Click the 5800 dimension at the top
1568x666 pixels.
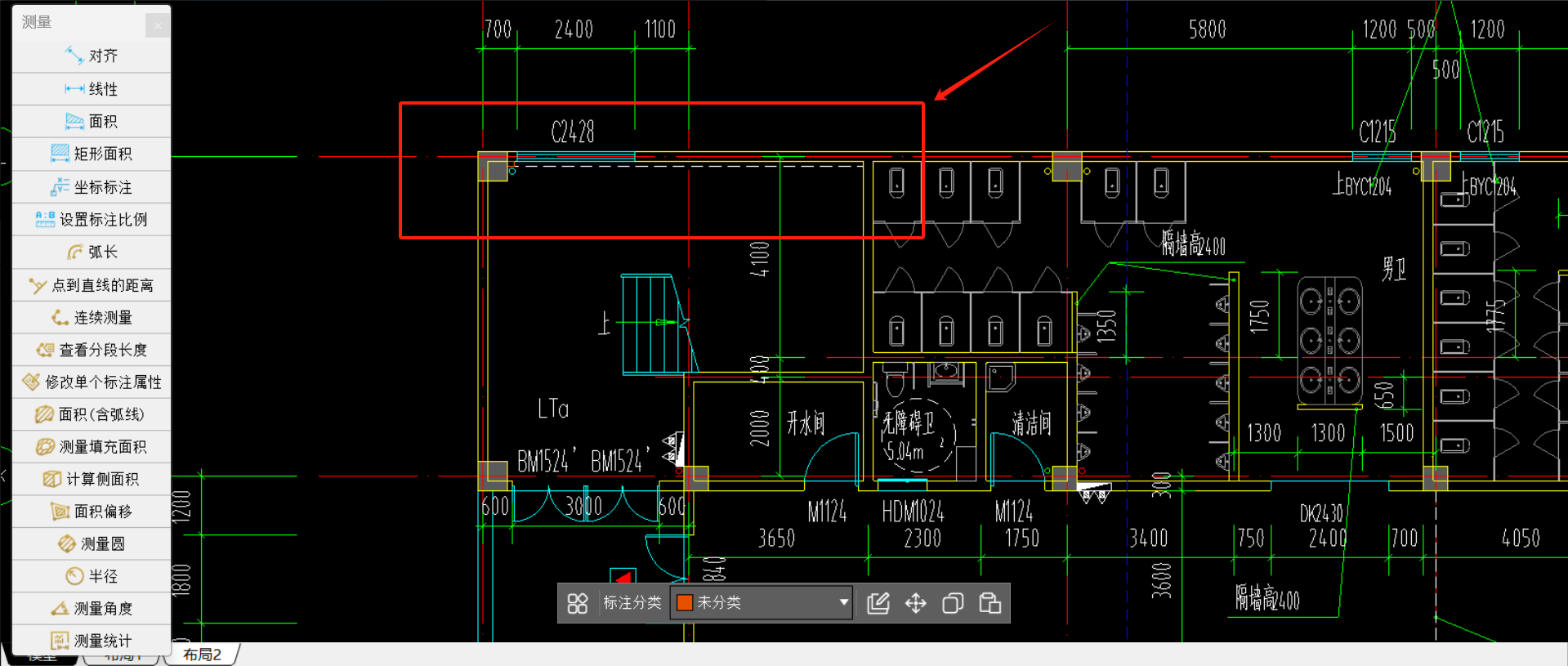pos(1207,30)
